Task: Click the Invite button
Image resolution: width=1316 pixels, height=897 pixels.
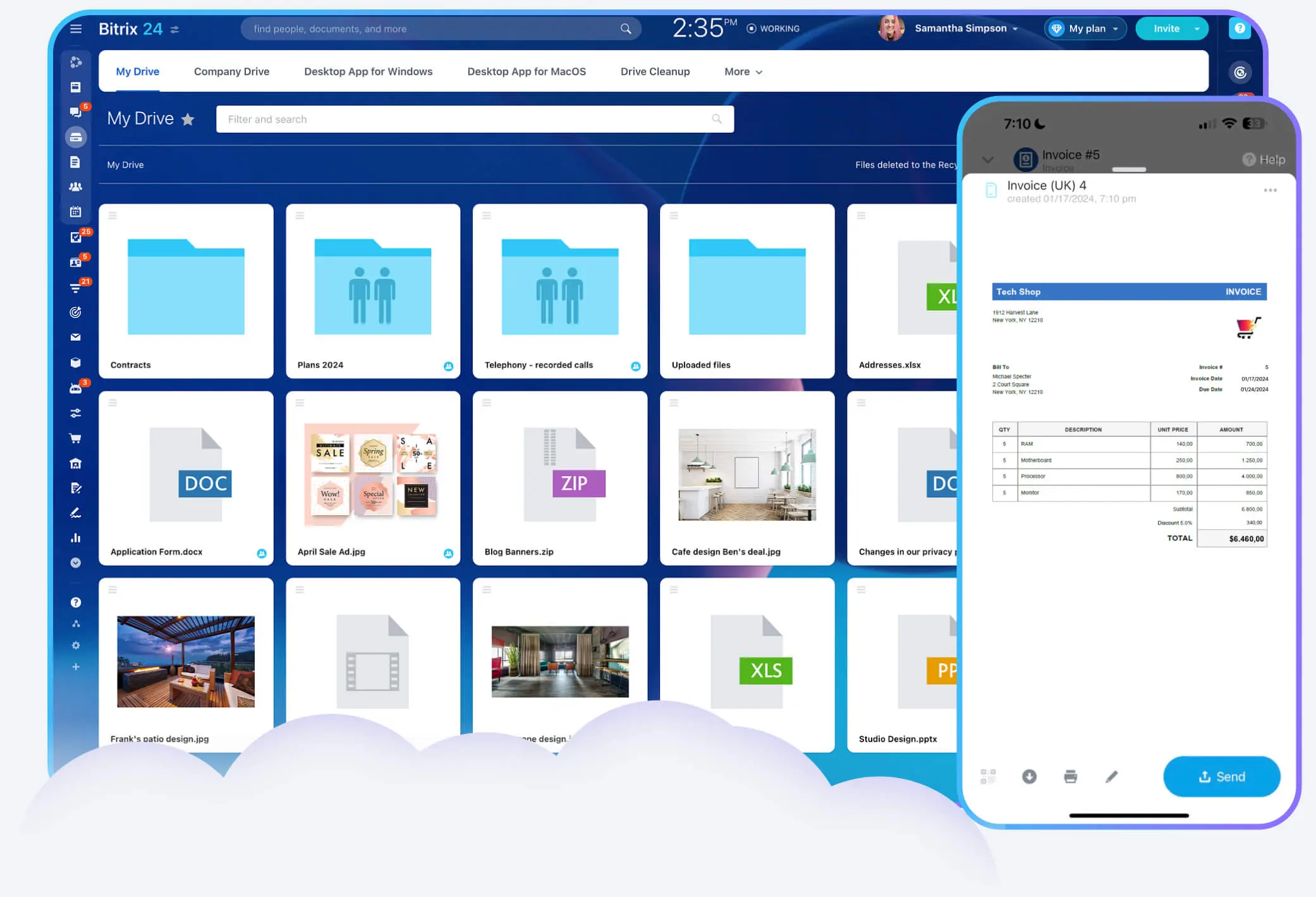Action: point(1166,28)
